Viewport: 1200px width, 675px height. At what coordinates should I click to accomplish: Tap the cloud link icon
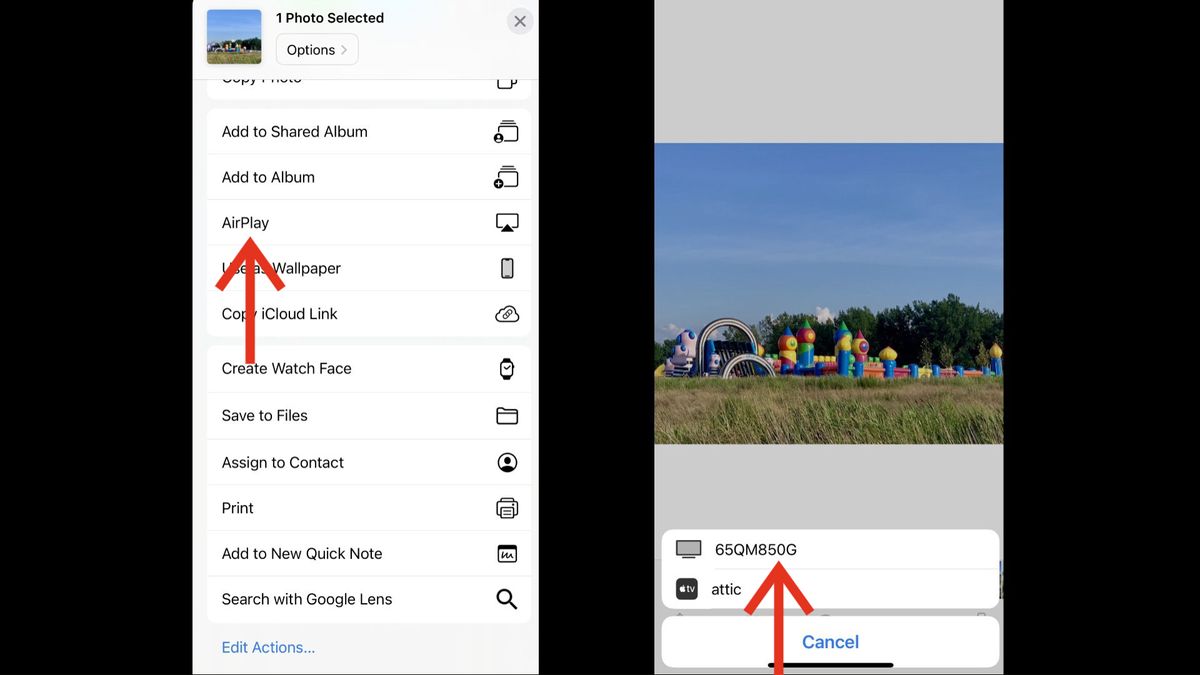507,314
